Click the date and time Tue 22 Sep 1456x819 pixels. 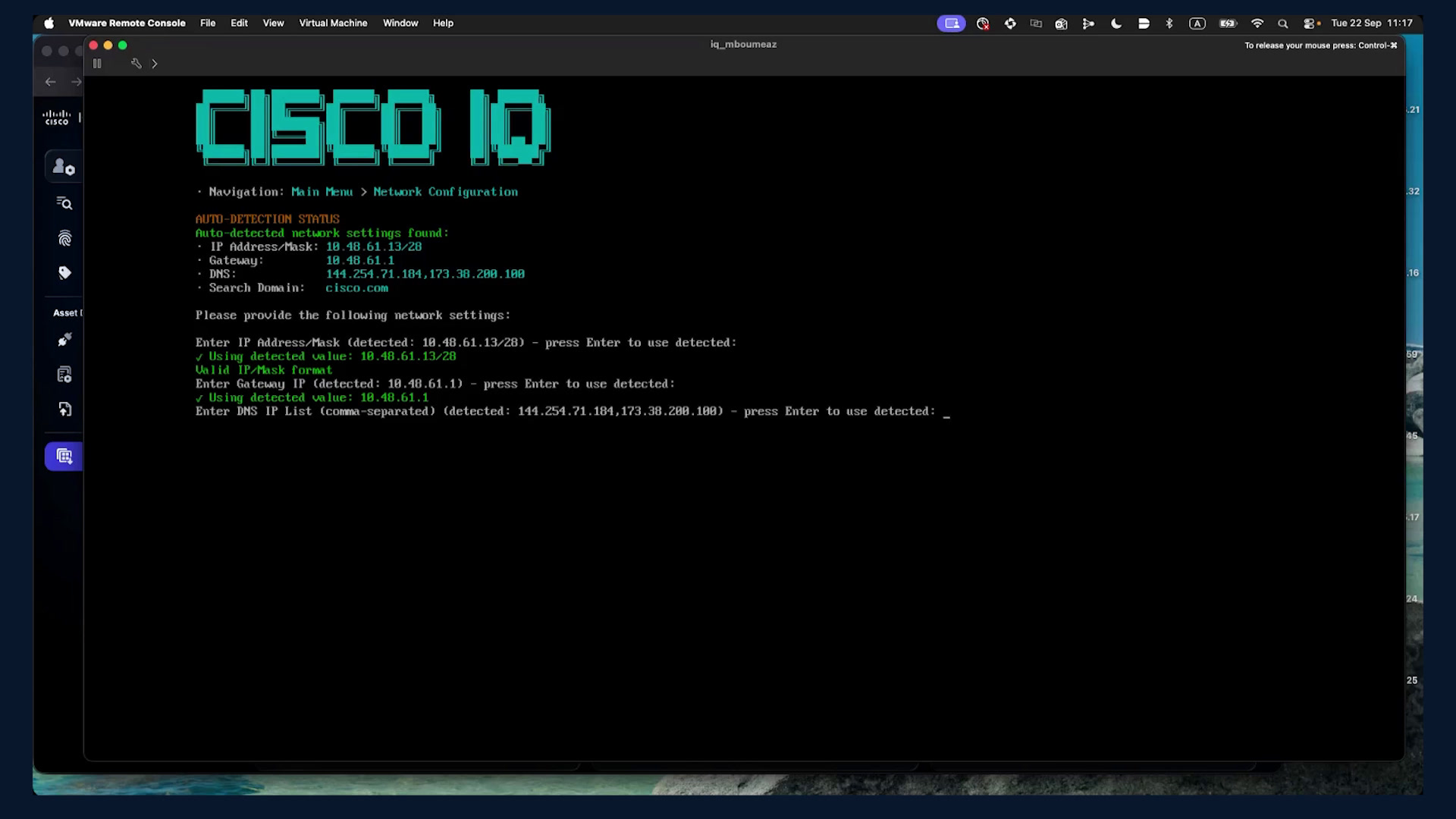1372,23
